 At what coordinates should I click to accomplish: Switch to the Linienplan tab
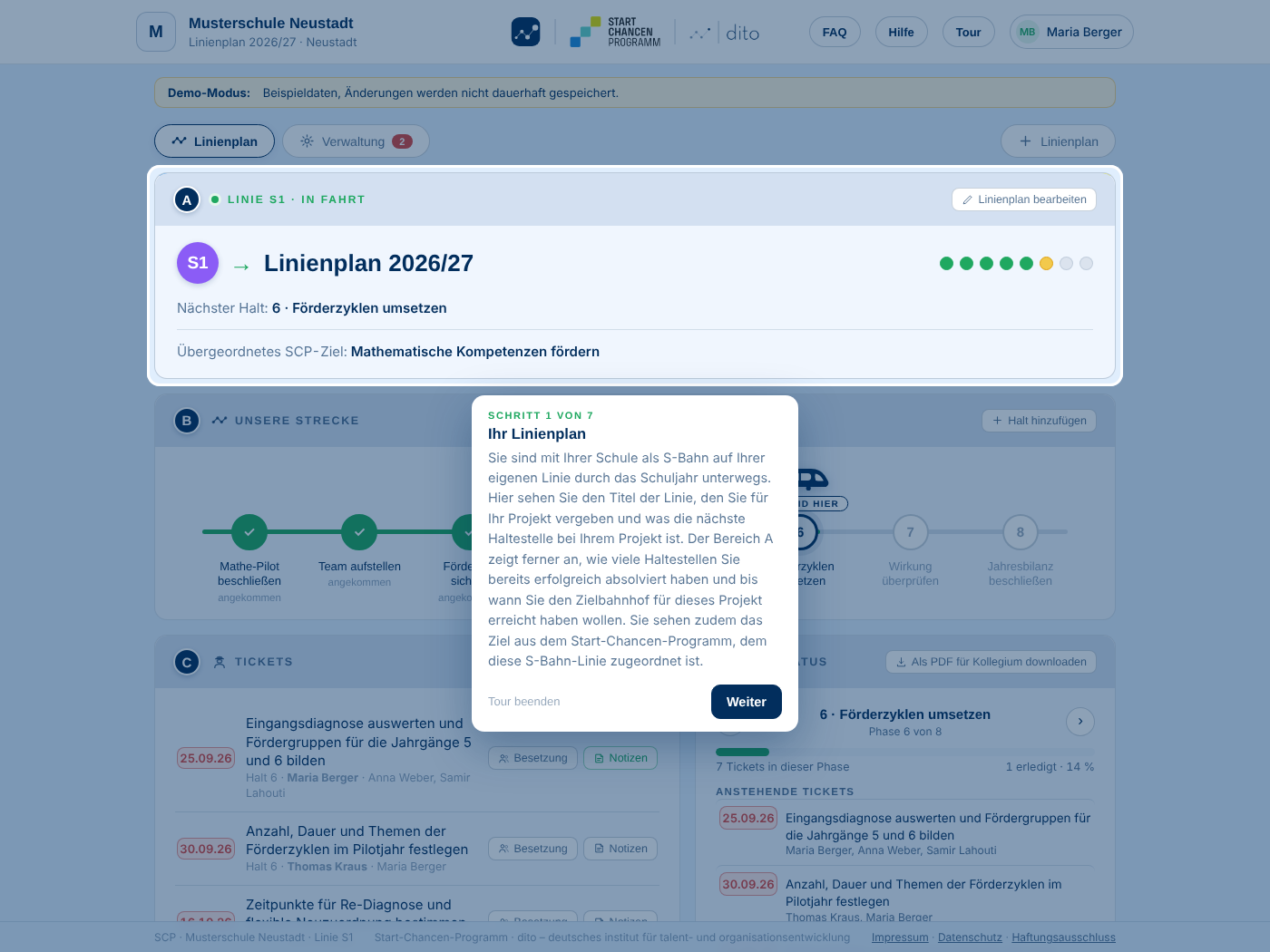(x=214, y=141)
